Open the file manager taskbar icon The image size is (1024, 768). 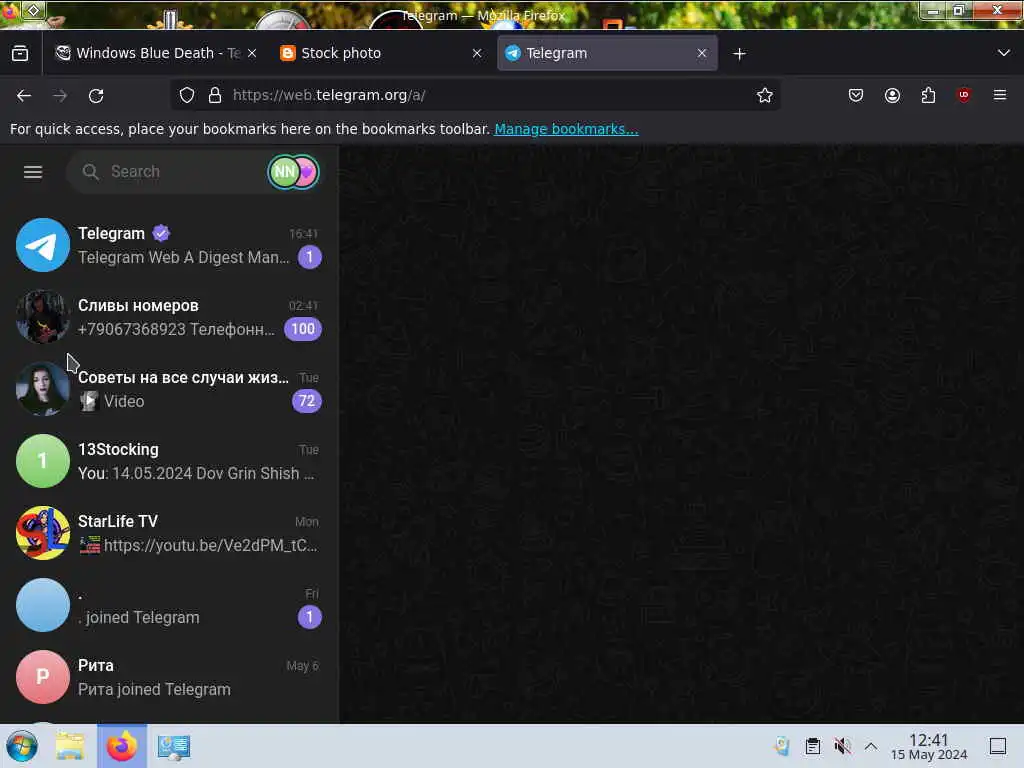pyautogui.click(x=70, y=746)
